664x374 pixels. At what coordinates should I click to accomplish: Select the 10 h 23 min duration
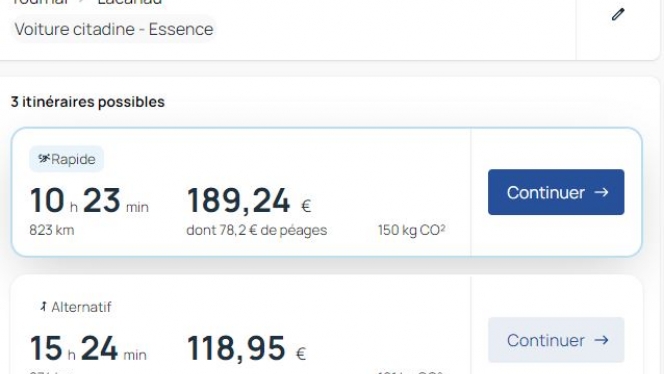pyautogui.click(x=89, y=201)
